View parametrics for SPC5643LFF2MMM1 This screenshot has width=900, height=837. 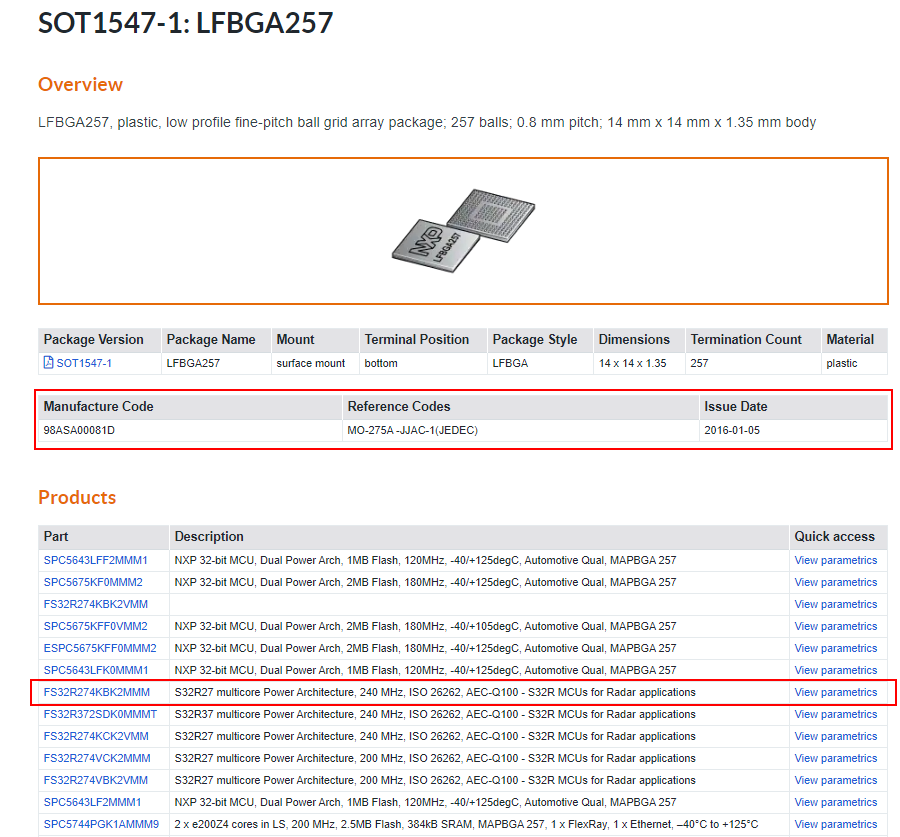coord(835,560)
